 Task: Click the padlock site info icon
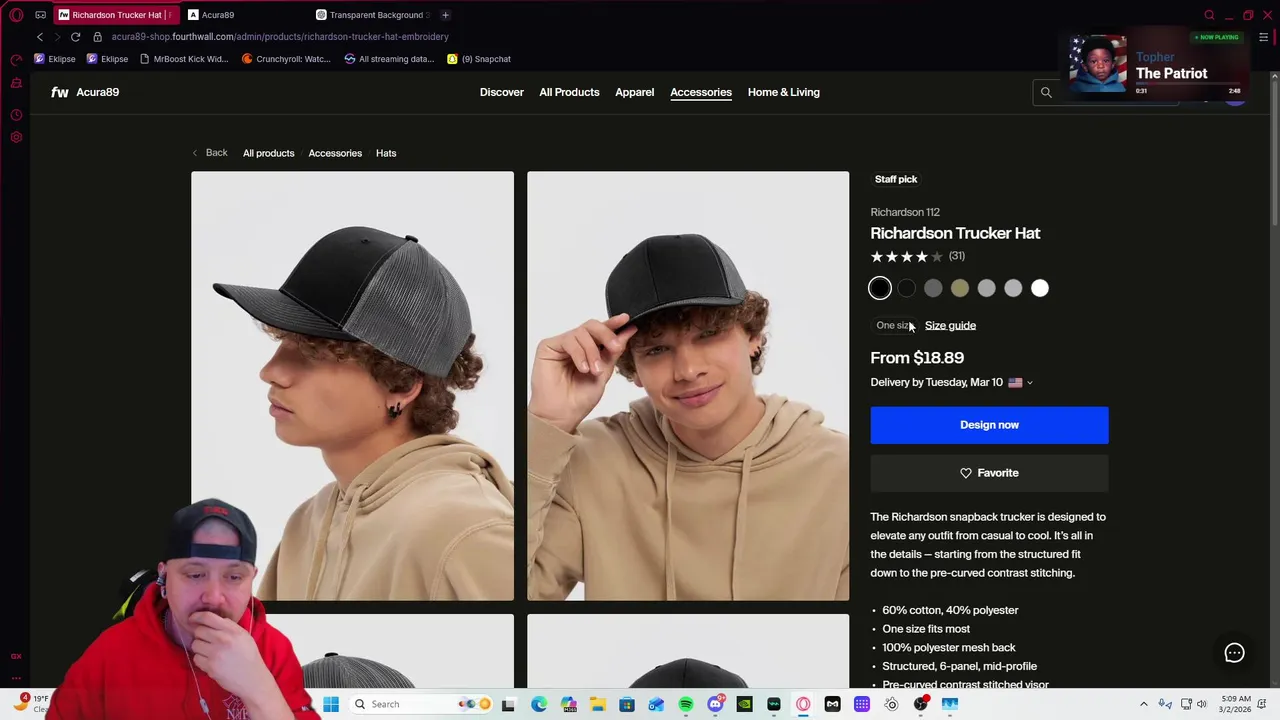tap(97, 37)
